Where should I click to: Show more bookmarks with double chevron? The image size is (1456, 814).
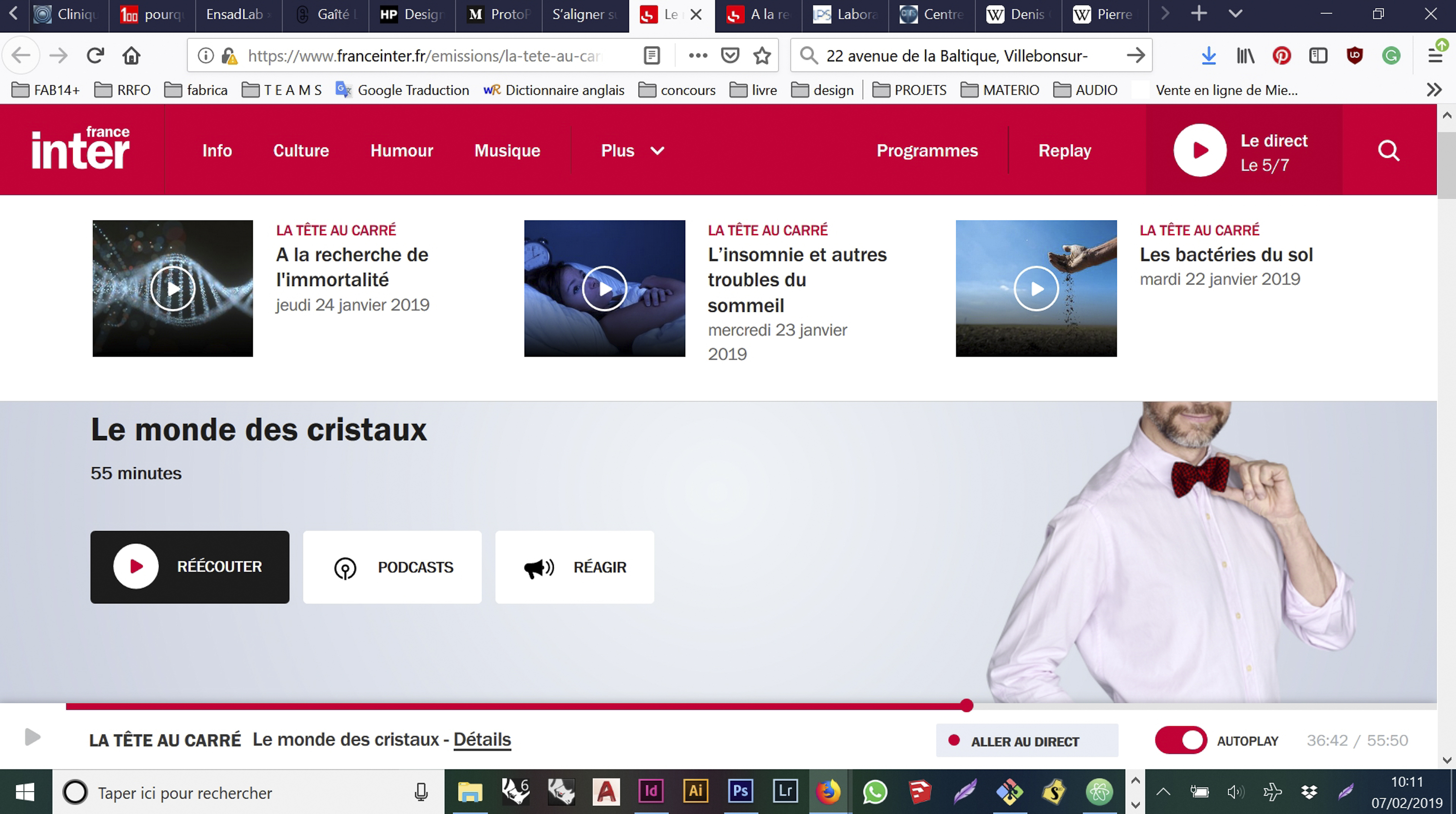tap(1434, 90)
